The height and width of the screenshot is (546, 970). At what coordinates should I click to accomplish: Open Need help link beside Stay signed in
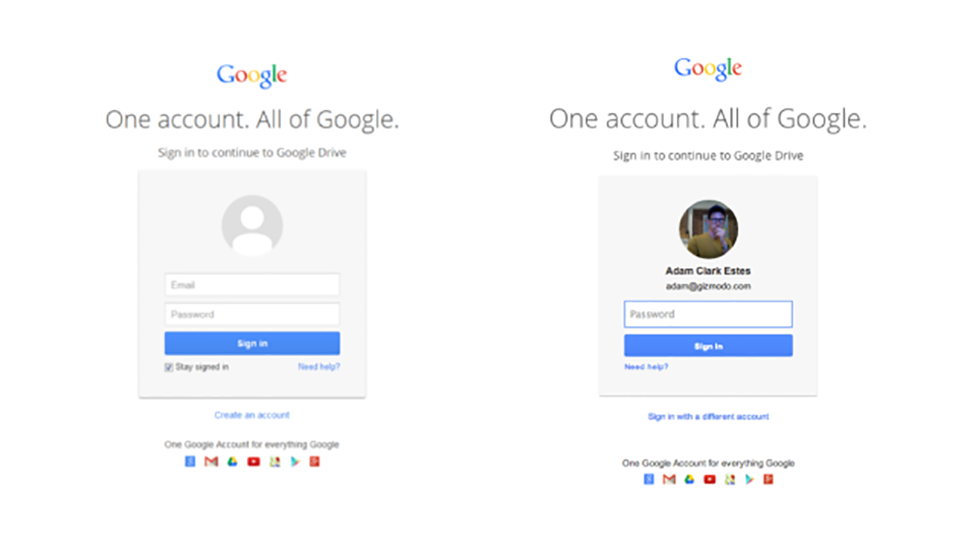(x=319, y=367)
